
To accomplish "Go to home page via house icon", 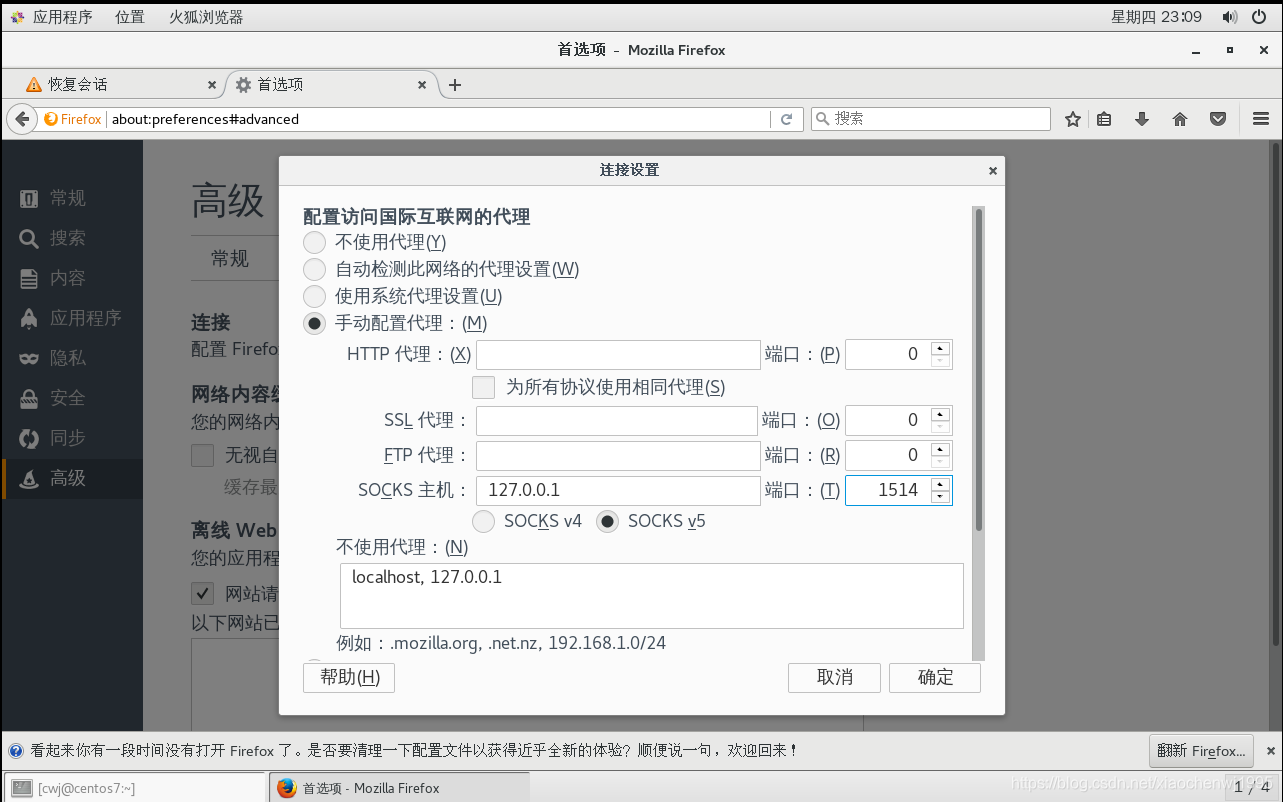I will pos(1180,119).
